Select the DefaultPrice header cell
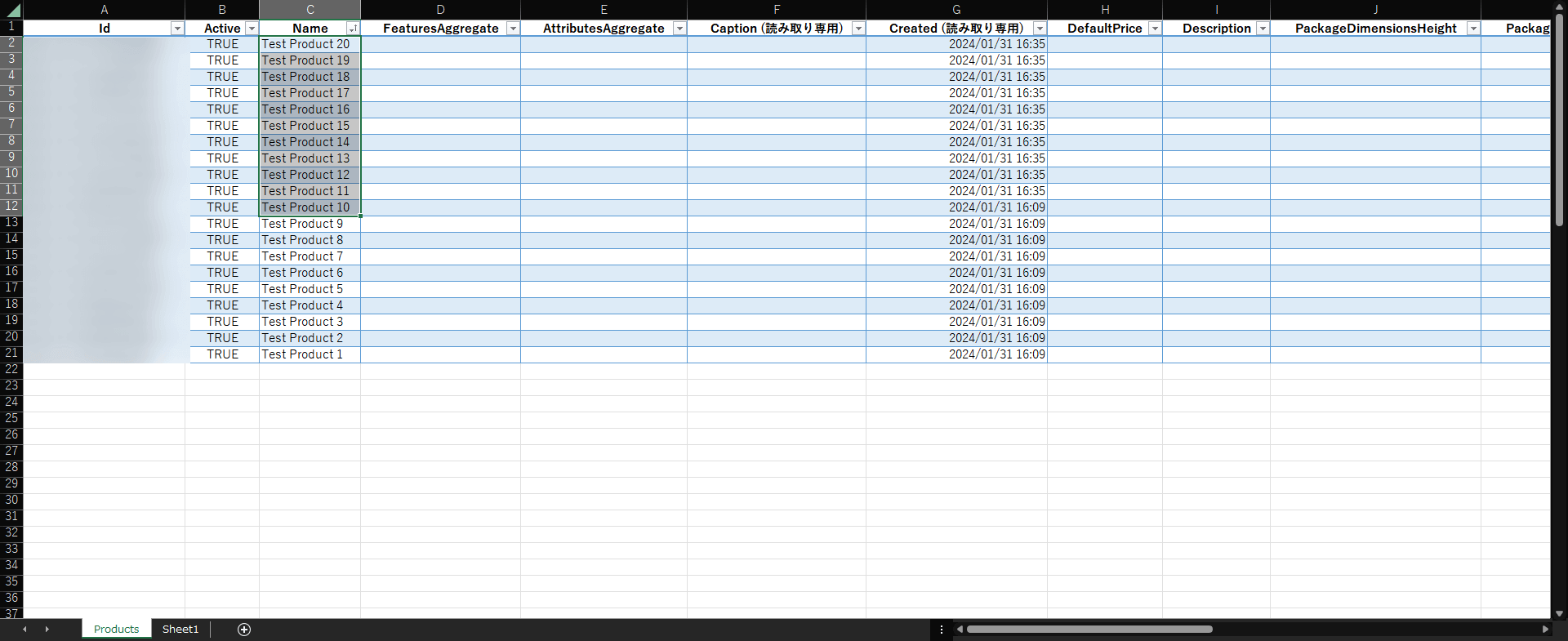 1105,29
